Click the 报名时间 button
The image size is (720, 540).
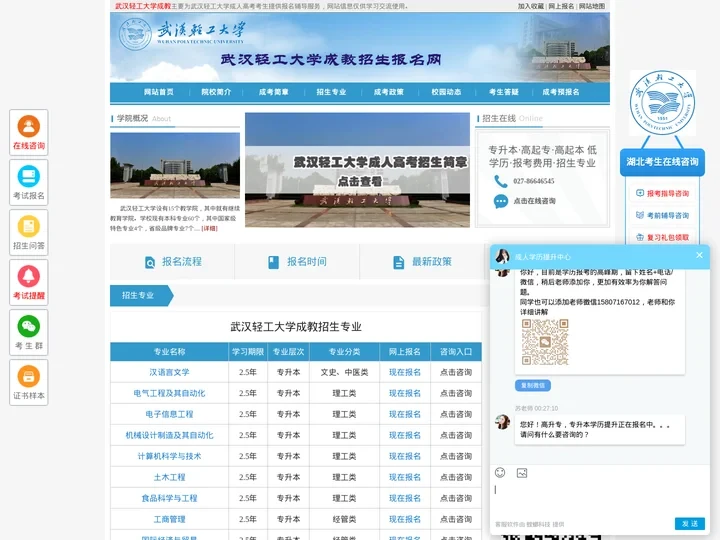297,262
